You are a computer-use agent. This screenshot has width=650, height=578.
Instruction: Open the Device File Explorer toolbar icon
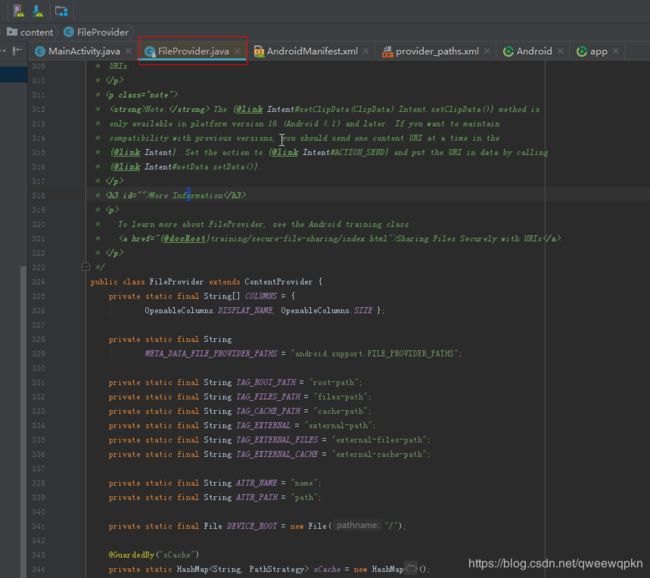[x=61, y=10]
